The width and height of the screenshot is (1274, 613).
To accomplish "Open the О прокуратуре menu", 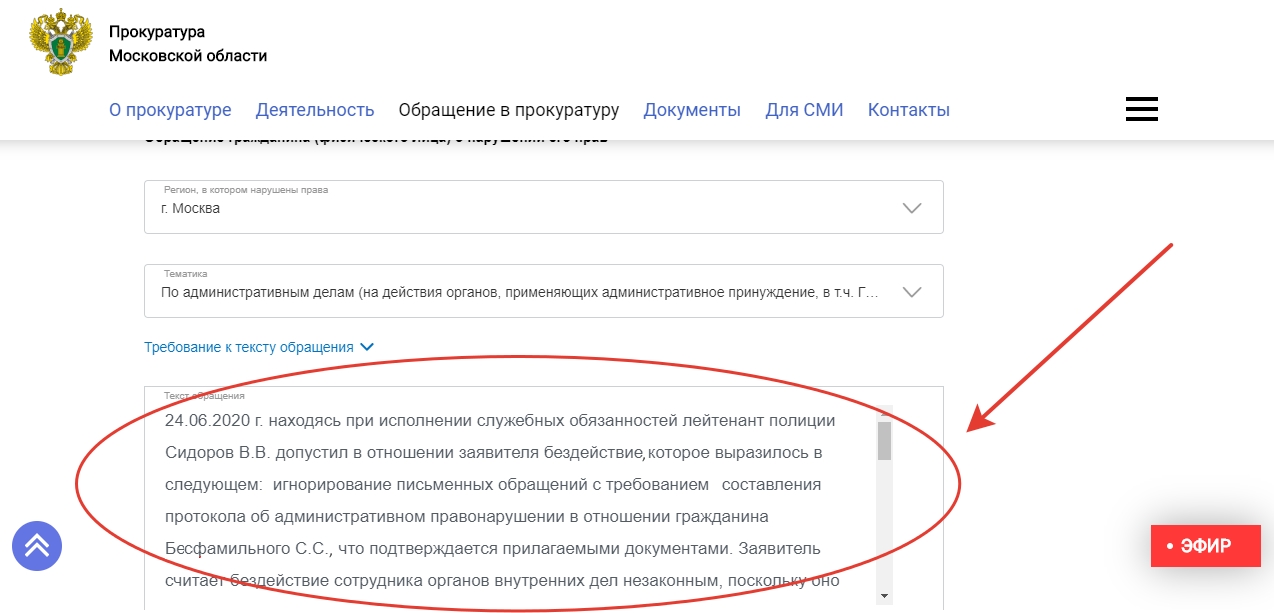I will point(170,110).
